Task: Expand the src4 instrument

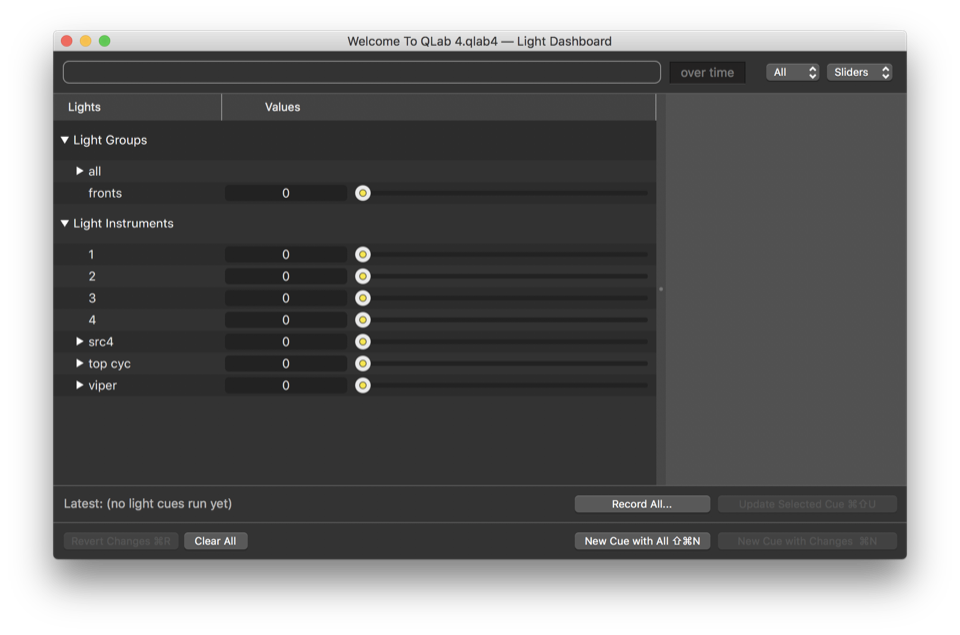Action: pos(80,342)
